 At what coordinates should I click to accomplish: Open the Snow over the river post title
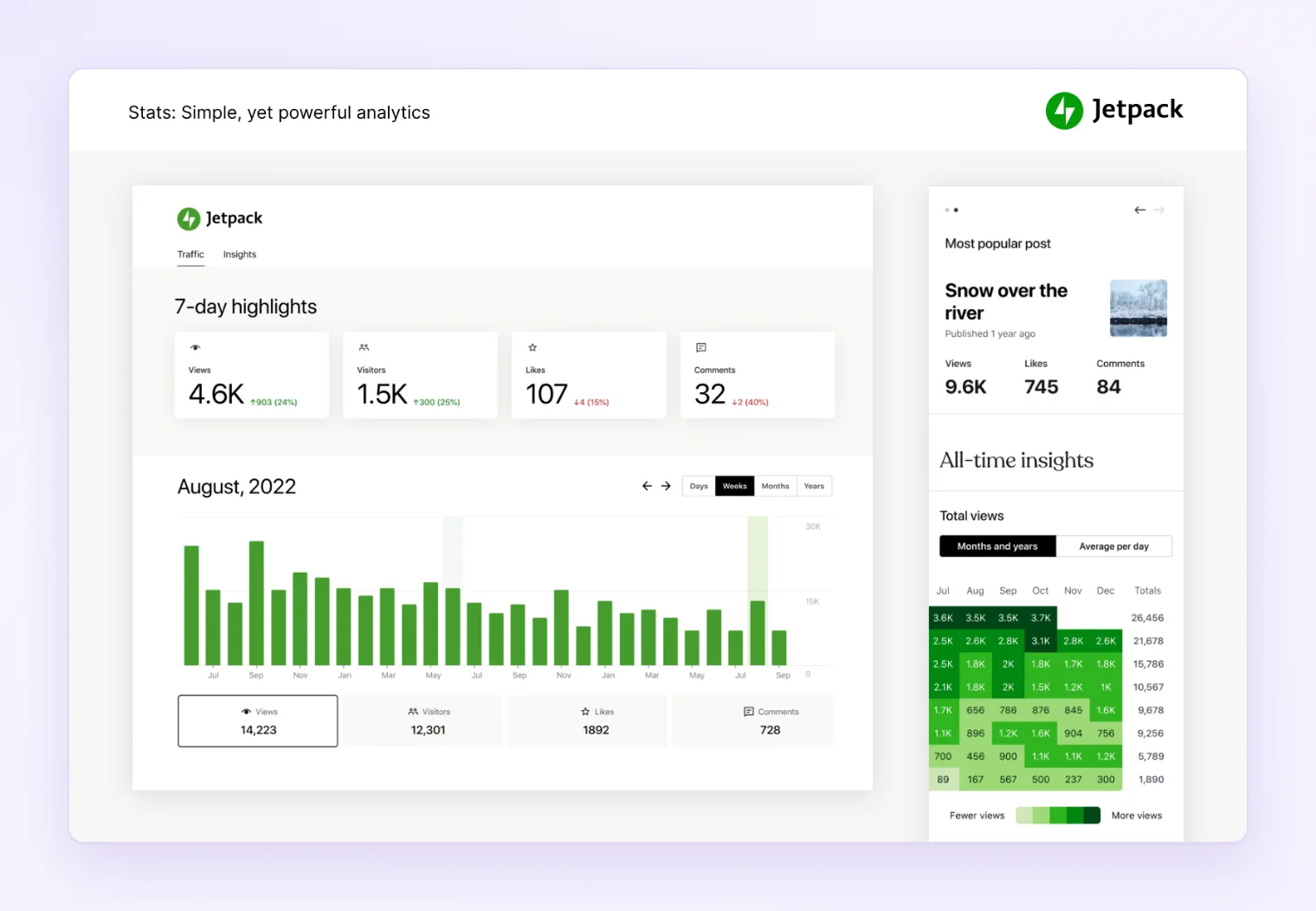click(x=1006, y=301)
